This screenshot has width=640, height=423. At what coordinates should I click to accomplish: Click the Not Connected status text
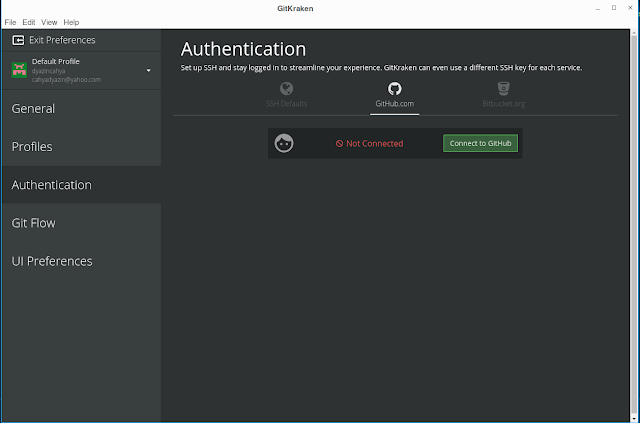(x=374, y=143)
